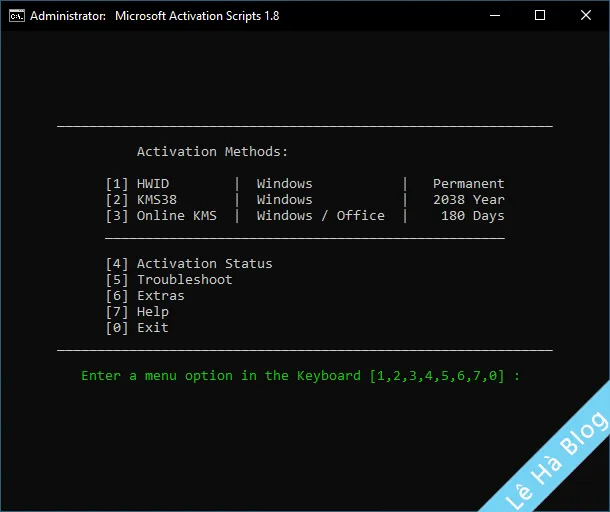This screenshot has height=512, width=610.
Task: Select the '[3] Online KMS' menu line
Action: tap(161, 216)
